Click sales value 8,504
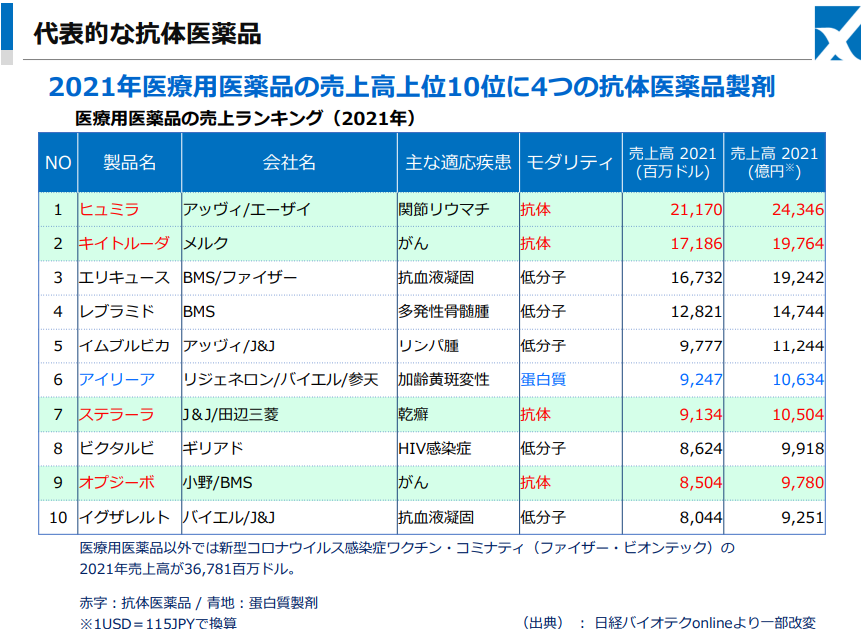The image size is (861, 629). pyautogui.click(x=701, y=482)
